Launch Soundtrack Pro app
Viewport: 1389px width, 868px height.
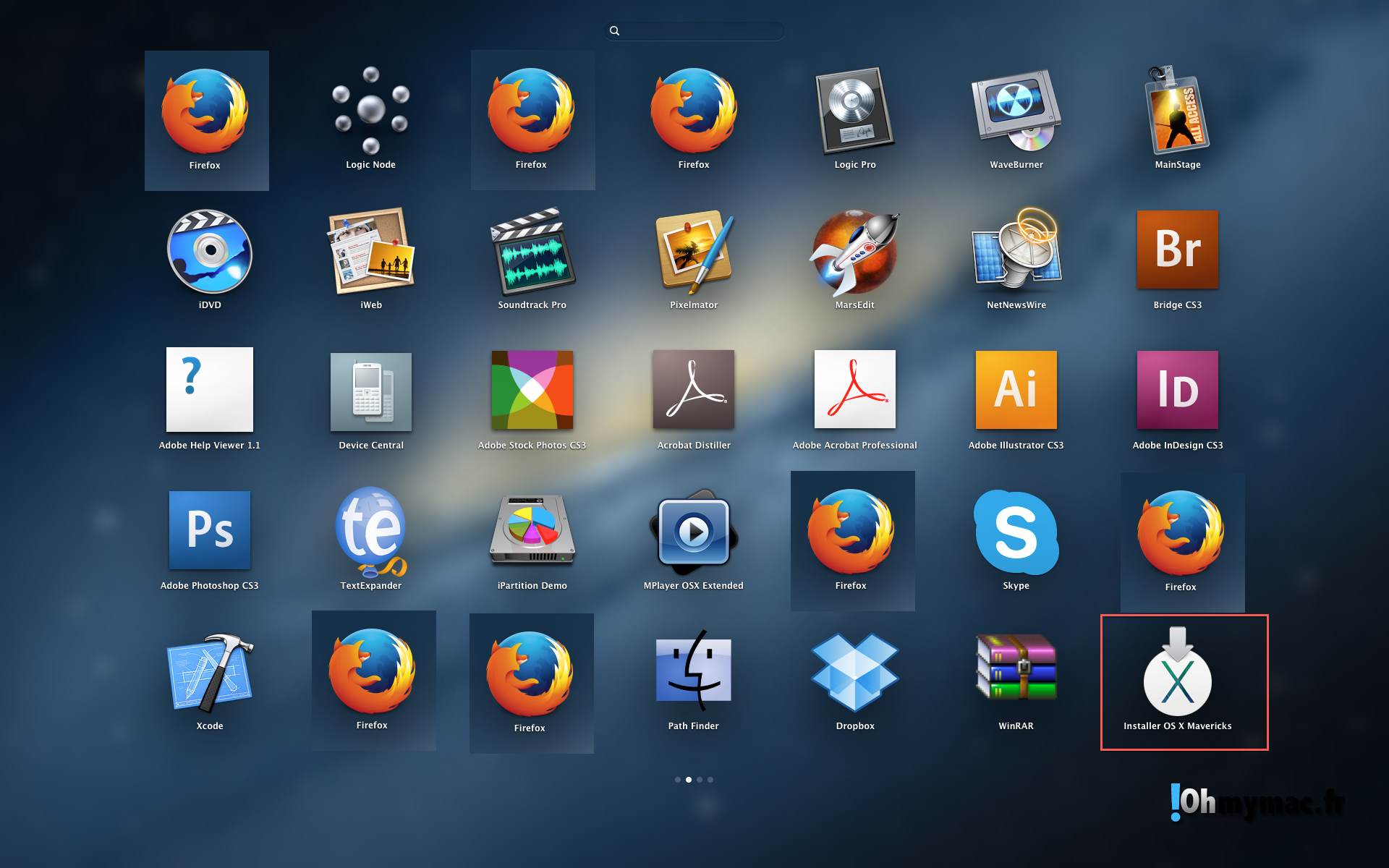(x=532, y=252)
